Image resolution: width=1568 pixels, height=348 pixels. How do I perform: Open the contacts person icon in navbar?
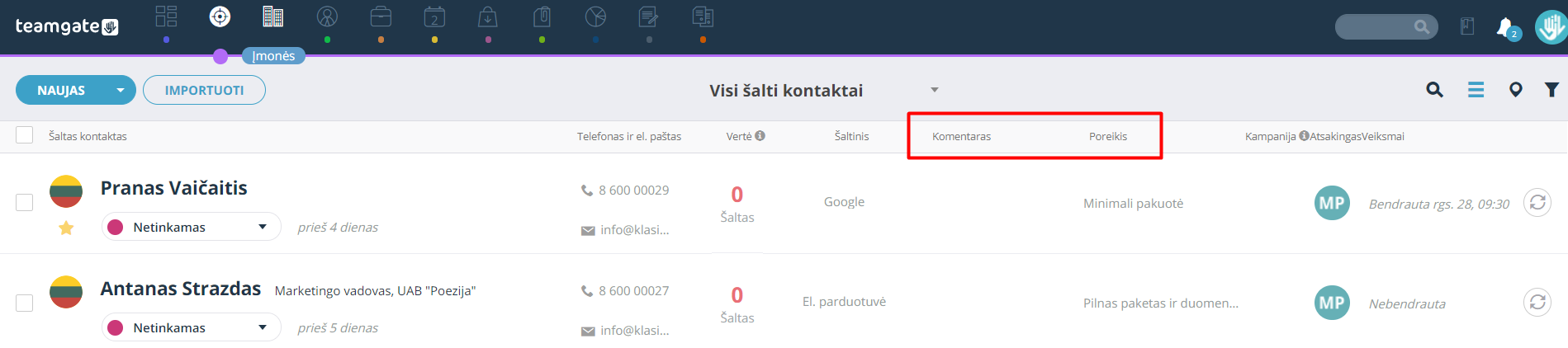(x=327, y=16)
